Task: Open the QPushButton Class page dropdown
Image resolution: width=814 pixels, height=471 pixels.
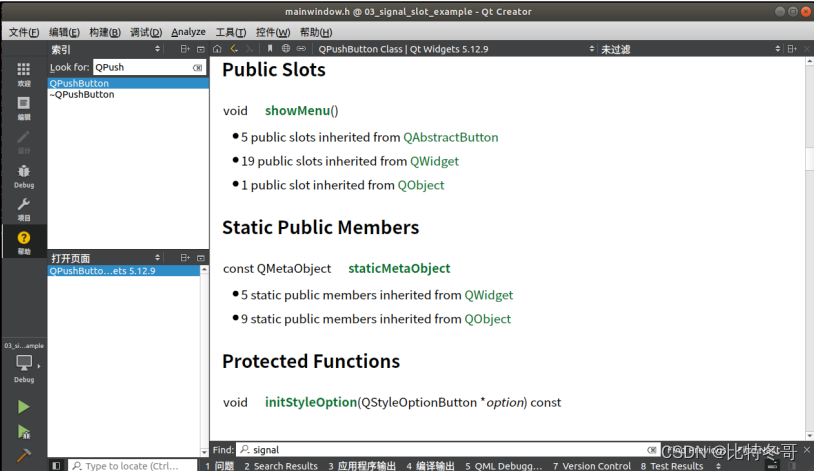Action: 592,49
